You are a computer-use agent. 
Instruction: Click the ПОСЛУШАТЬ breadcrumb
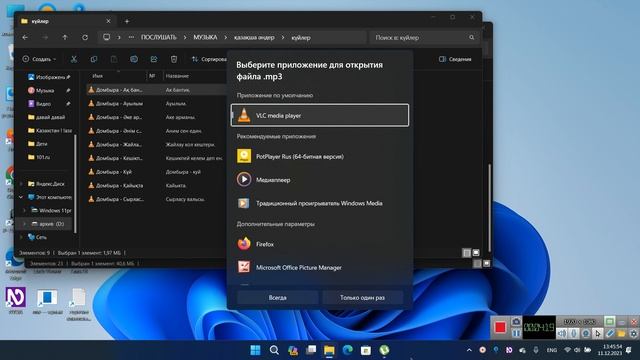tap(158, 38)
